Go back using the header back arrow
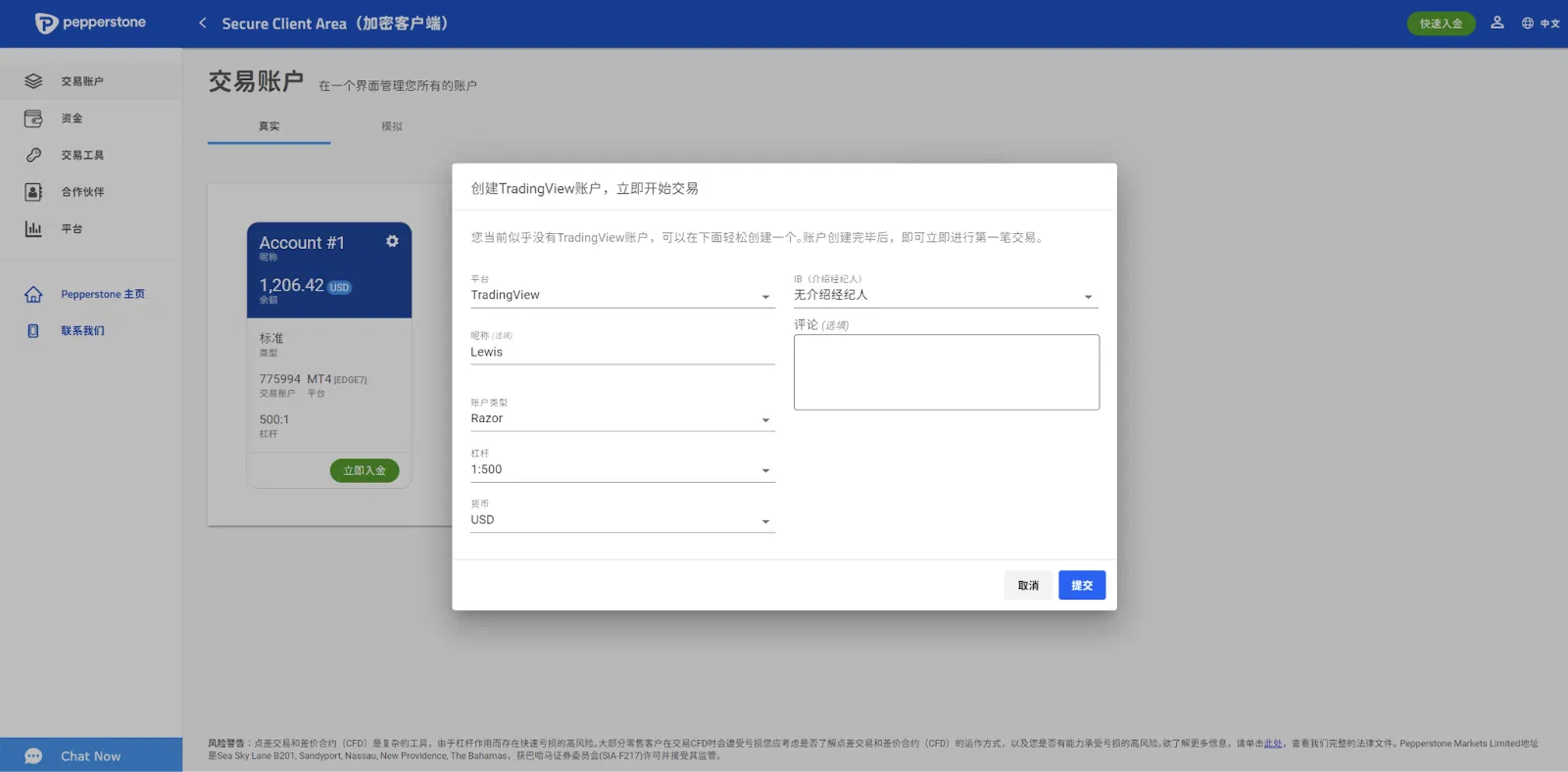The image size is (1568, 772). tap(203, 23)
